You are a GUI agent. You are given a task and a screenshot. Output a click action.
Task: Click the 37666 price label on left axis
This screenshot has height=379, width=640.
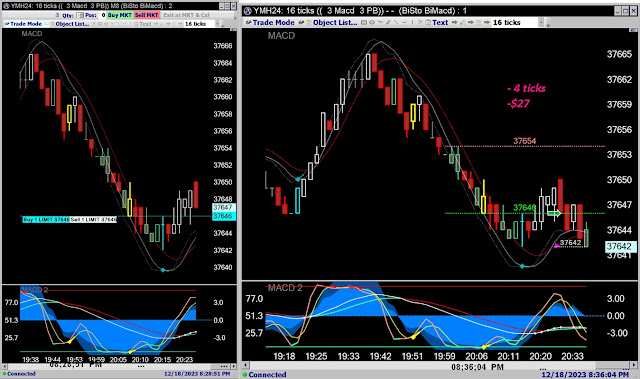[x=223, y=46]
